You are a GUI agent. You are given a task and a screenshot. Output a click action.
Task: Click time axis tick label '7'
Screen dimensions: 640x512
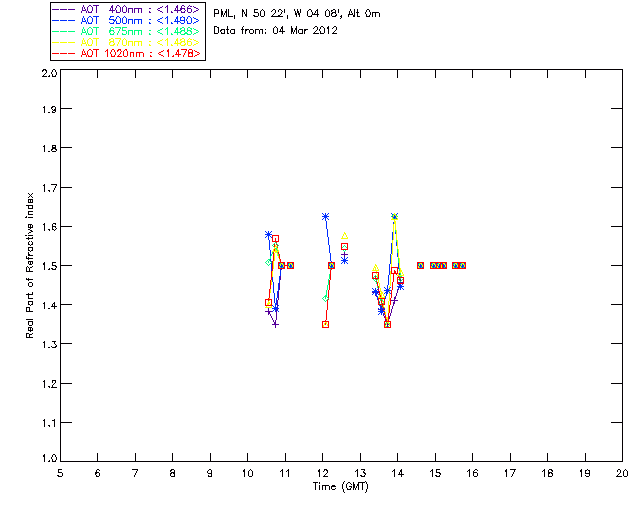pyautogui.click(x=135, y=473)
